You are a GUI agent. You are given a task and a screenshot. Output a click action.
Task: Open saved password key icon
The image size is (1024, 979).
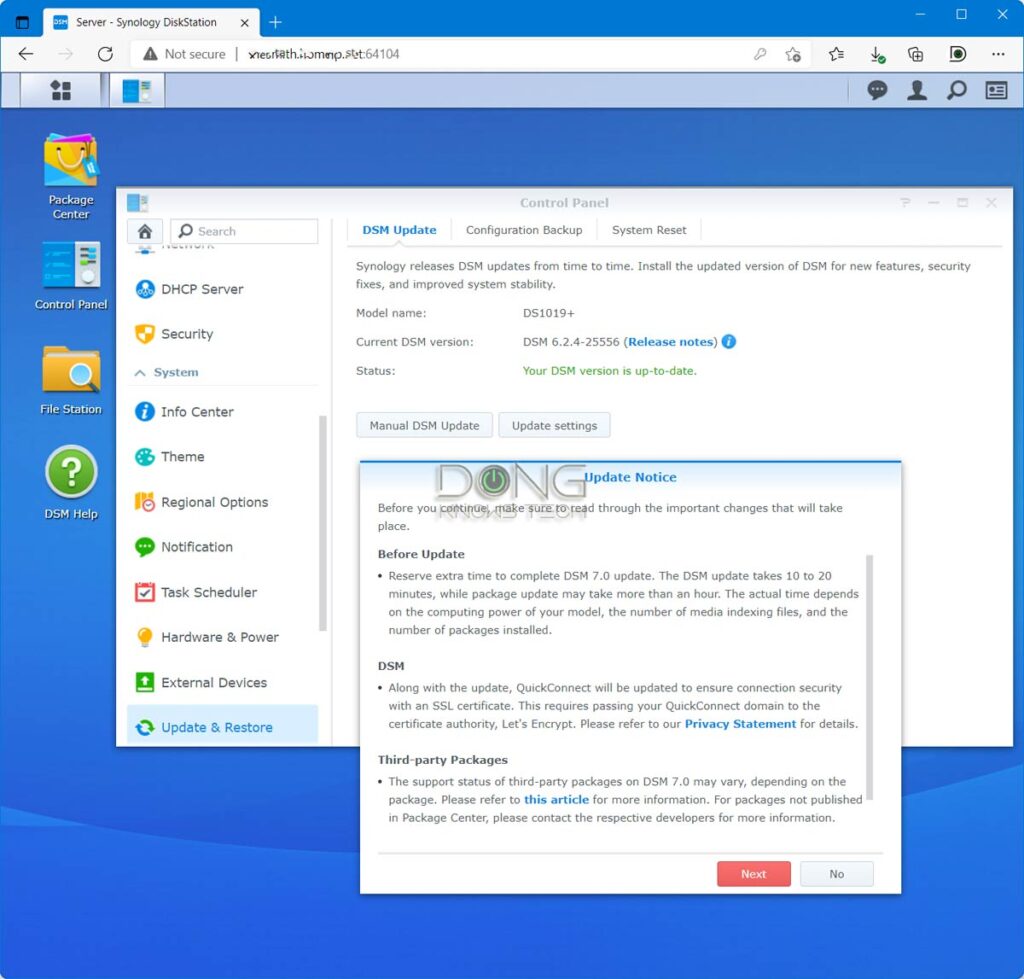pos(760,54)
